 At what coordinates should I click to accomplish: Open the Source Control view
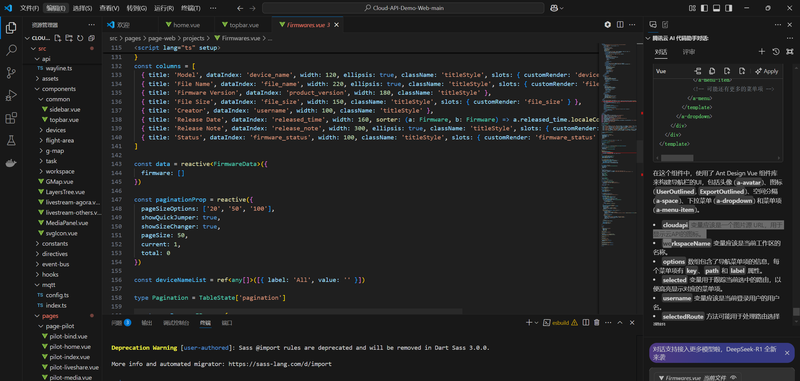[11, 73]
